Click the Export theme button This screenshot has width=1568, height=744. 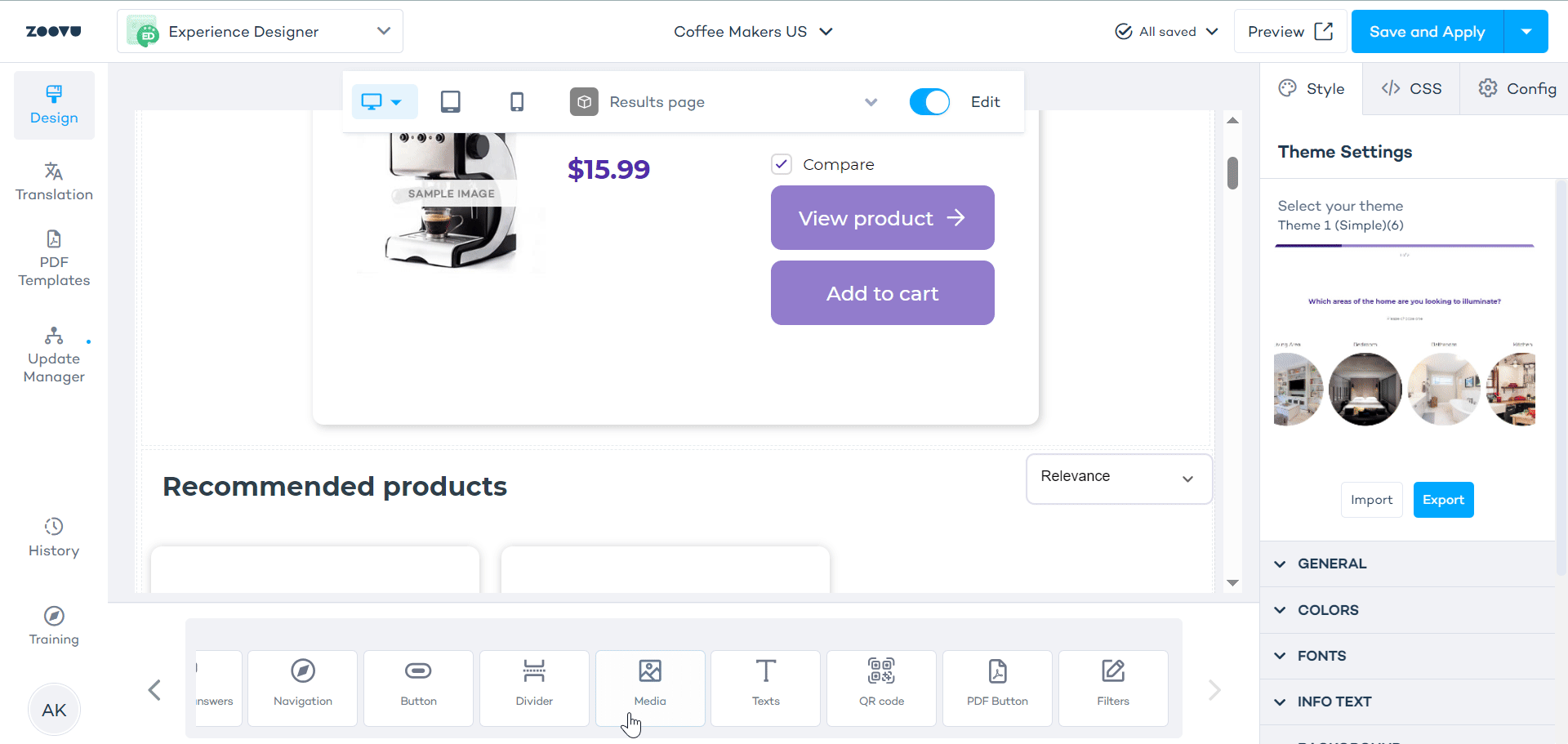pos(1443,500)
